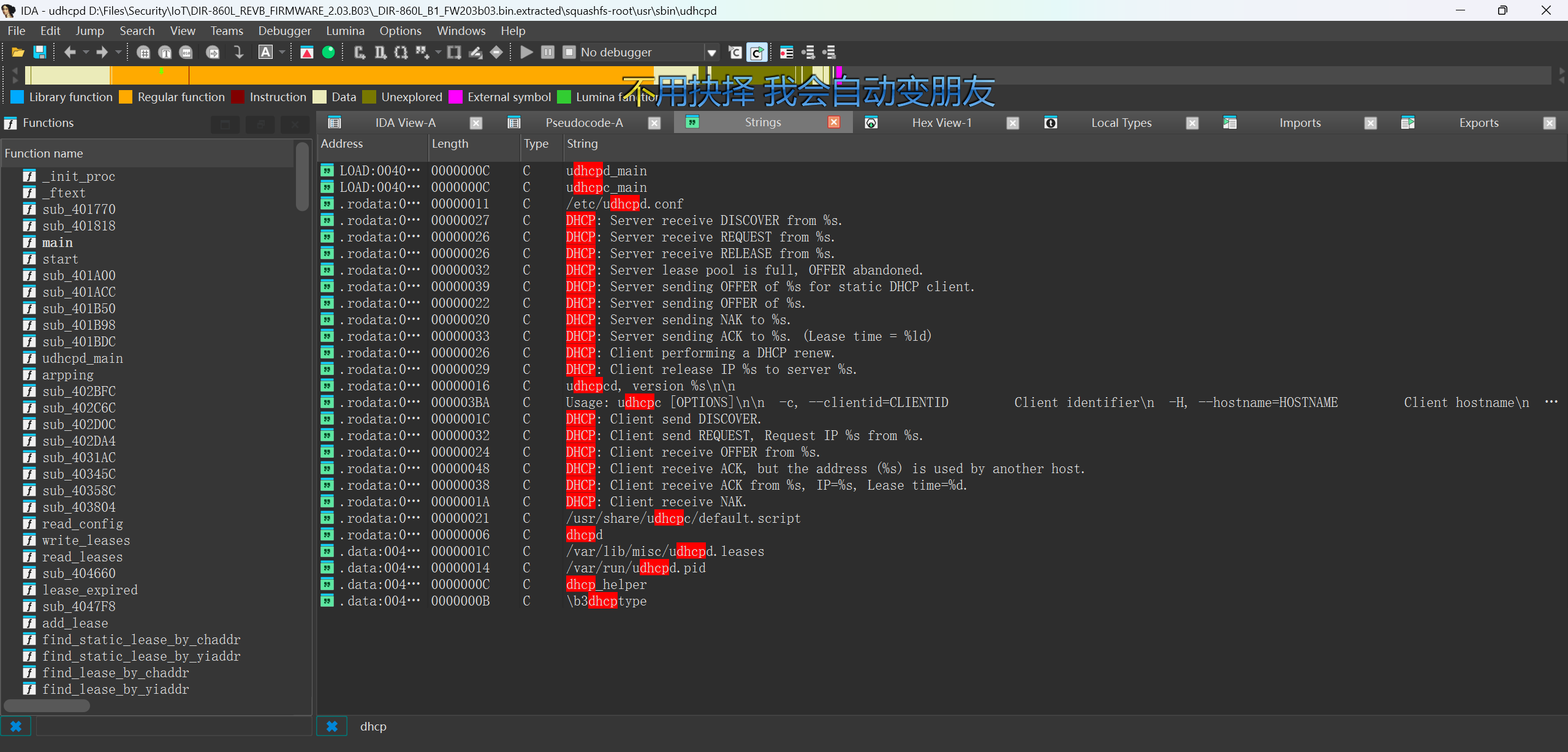This screenshot has height=752, width=1568.
Task: Jump back with the left arrow
Action: point(70,53)
